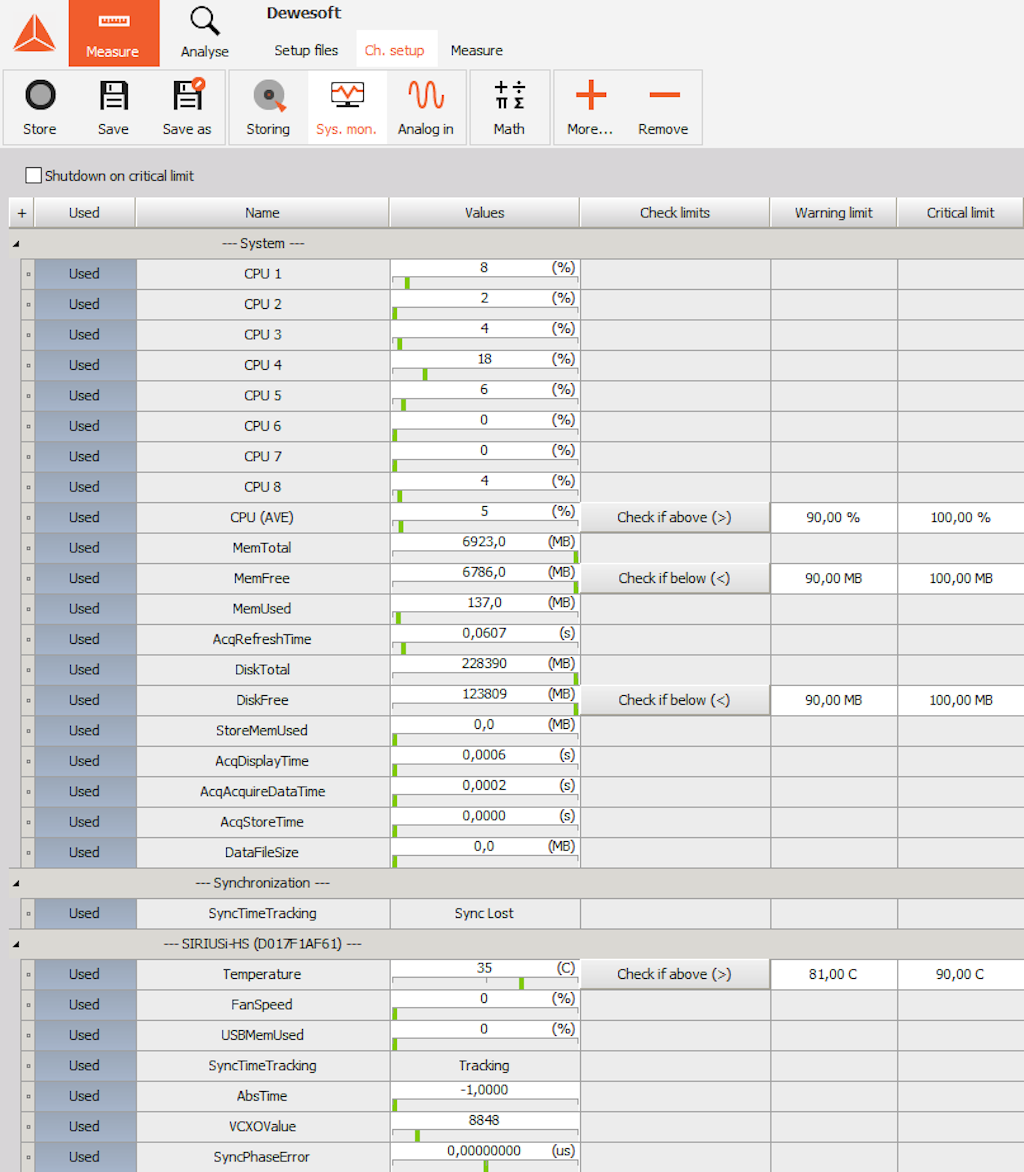Toggle the Used button for CPU 4
Screen dimensions: 1024x1172
(85, 365)
